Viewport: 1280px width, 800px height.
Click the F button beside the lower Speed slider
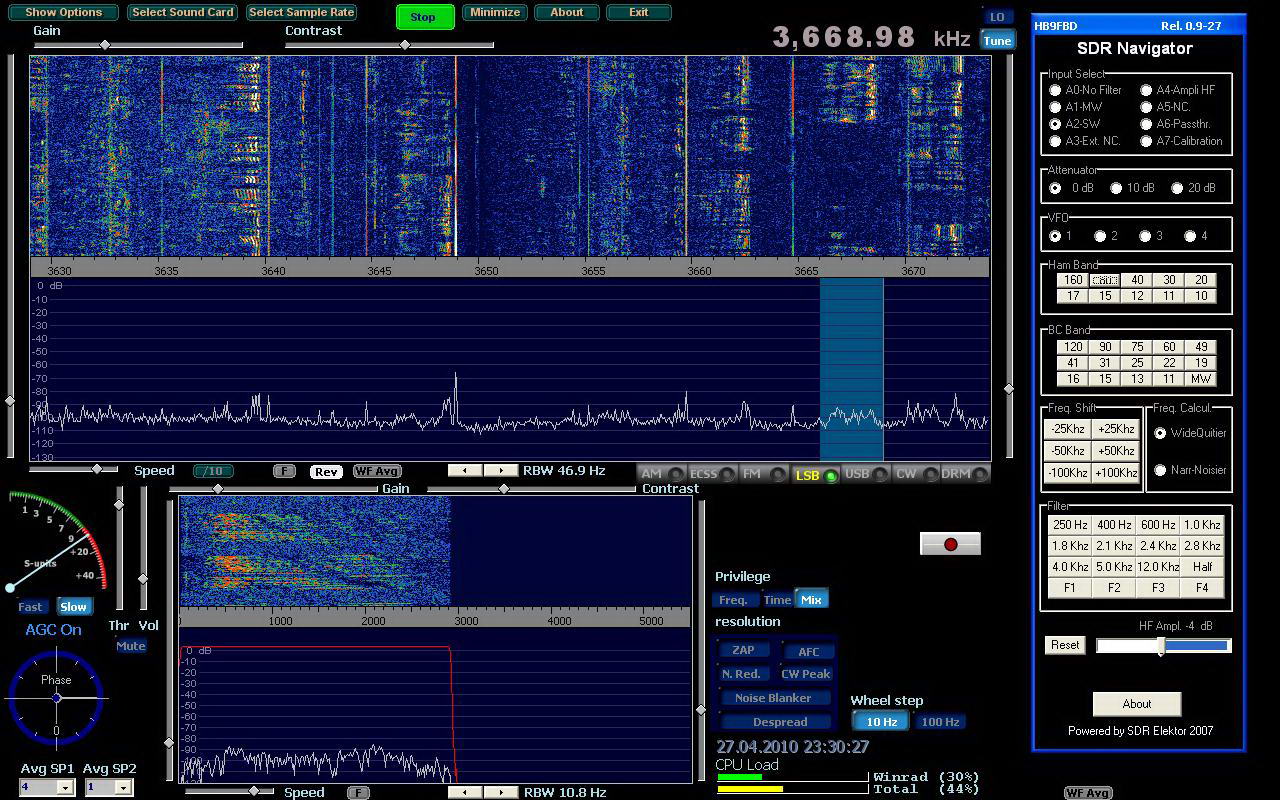358,793
